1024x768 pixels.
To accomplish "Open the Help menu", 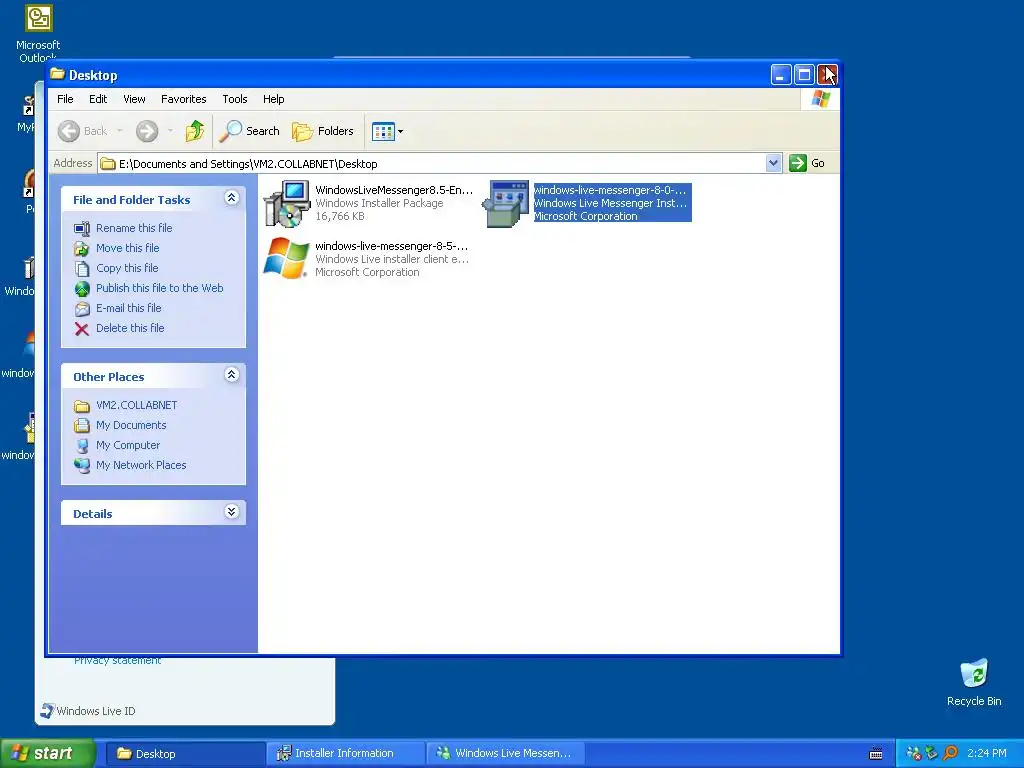I will pos(274,99).
